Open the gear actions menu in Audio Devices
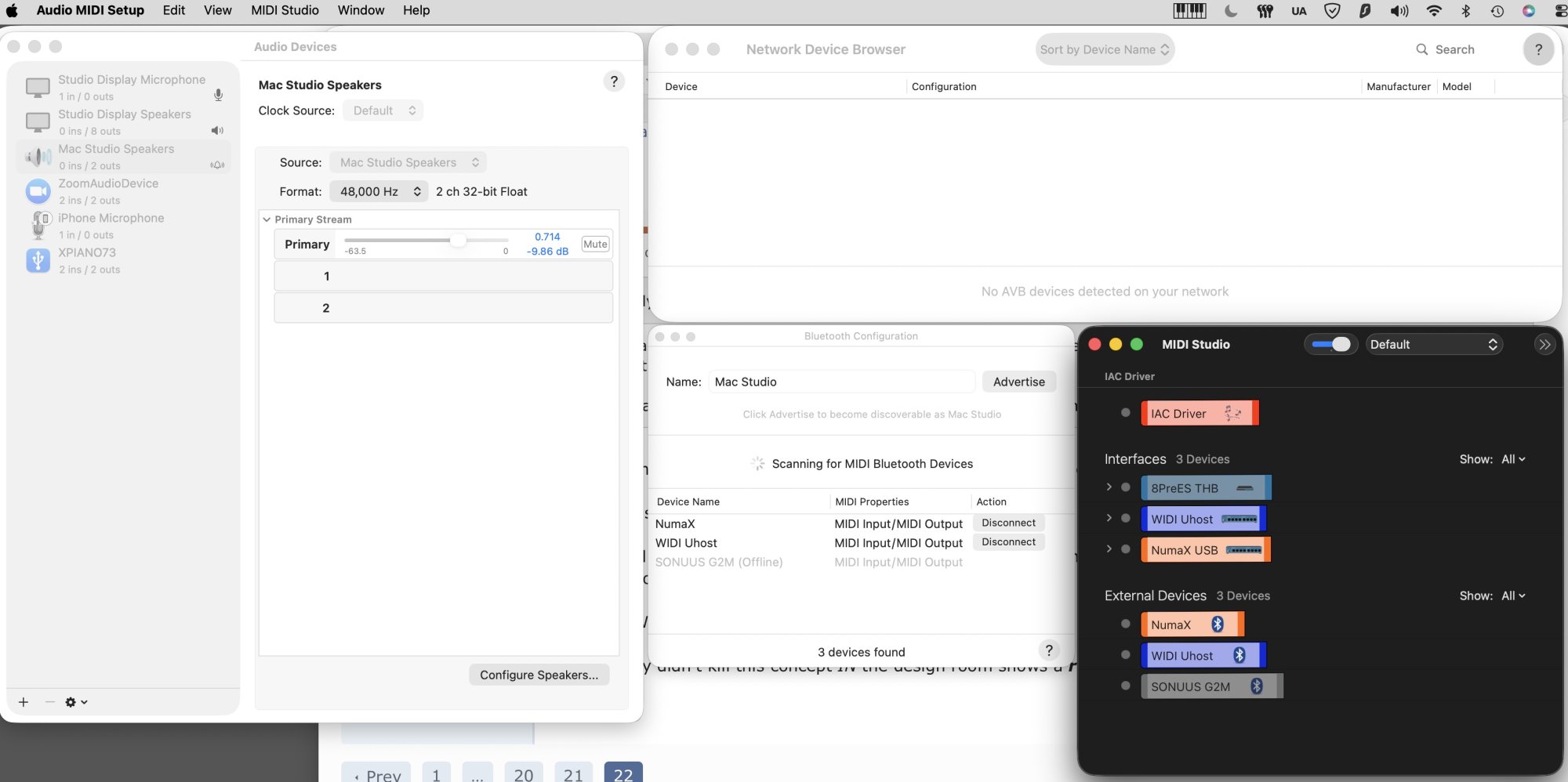The width and height of the screenshot is (1568, 782). tap(75, 702)
